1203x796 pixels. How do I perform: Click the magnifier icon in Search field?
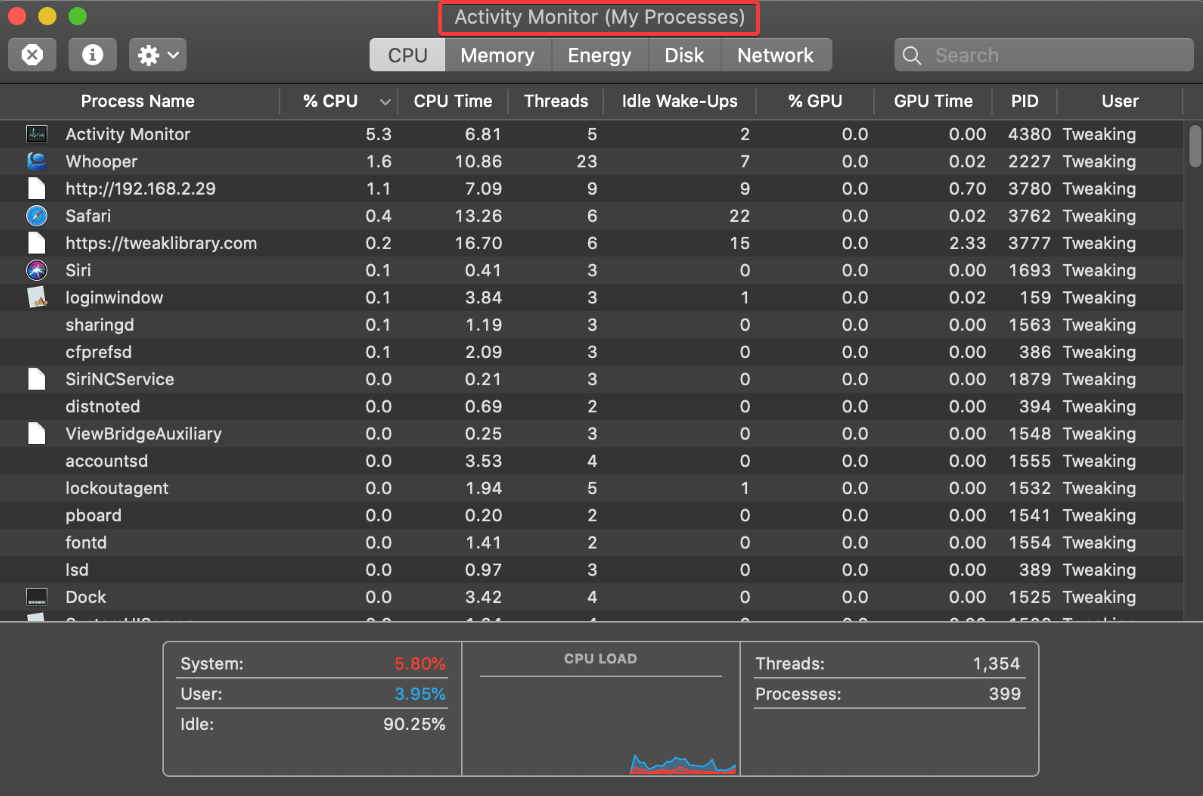pos(911,56)
